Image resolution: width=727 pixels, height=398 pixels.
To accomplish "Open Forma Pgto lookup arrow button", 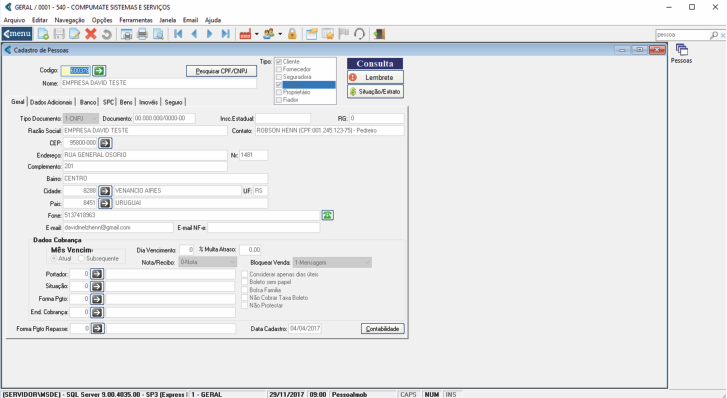I will pos(97,299).
